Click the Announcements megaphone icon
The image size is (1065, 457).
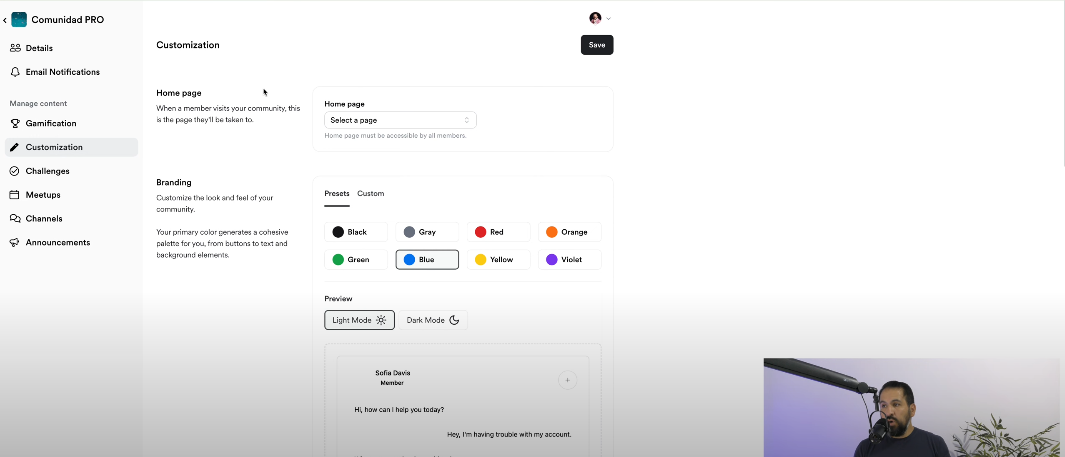click(x=15, y=242)
